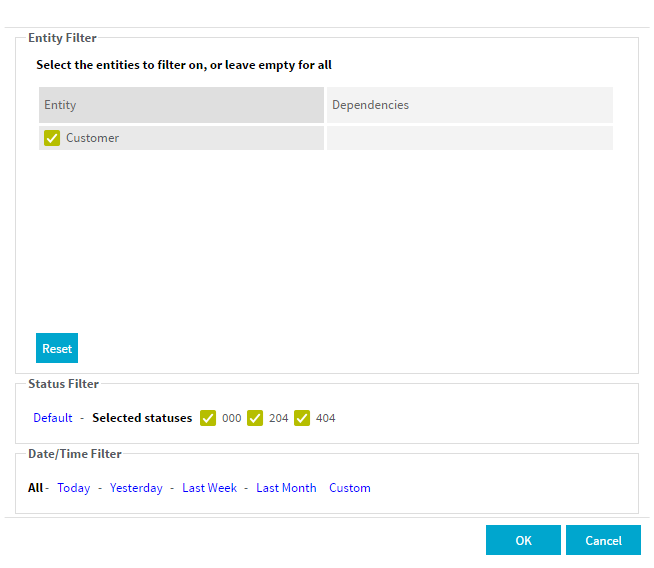The width and height of the screenshot is (654, 568).
Task: Filter by Today
Action: pos(74,488)
